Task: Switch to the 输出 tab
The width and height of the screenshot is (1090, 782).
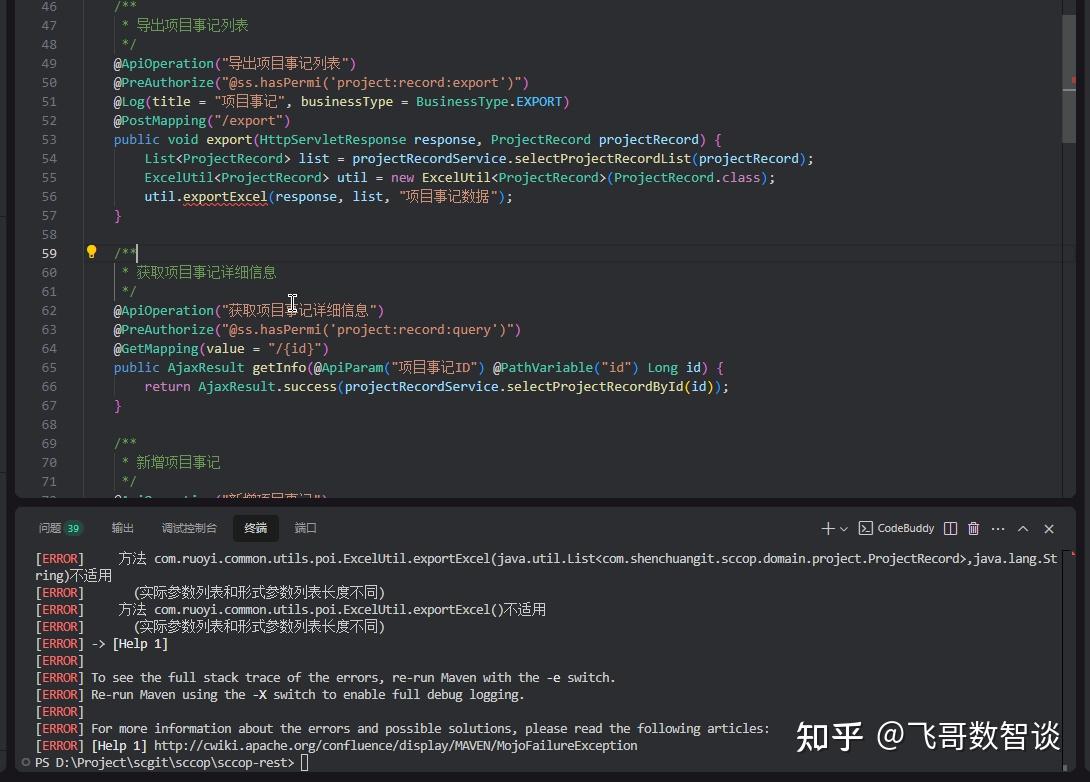Action: pyautogui.click(x=122, y=528)
